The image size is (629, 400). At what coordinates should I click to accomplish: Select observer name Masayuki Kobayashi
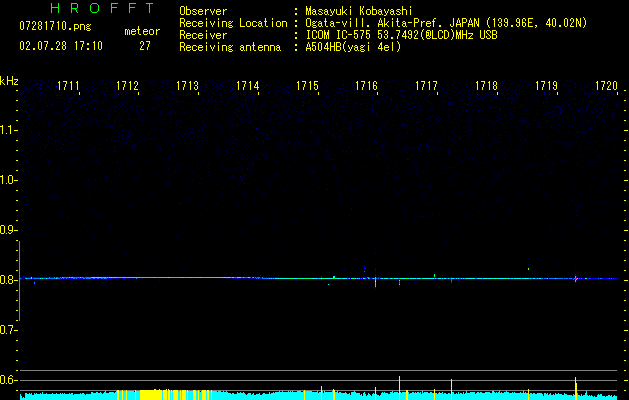(359, 11)
